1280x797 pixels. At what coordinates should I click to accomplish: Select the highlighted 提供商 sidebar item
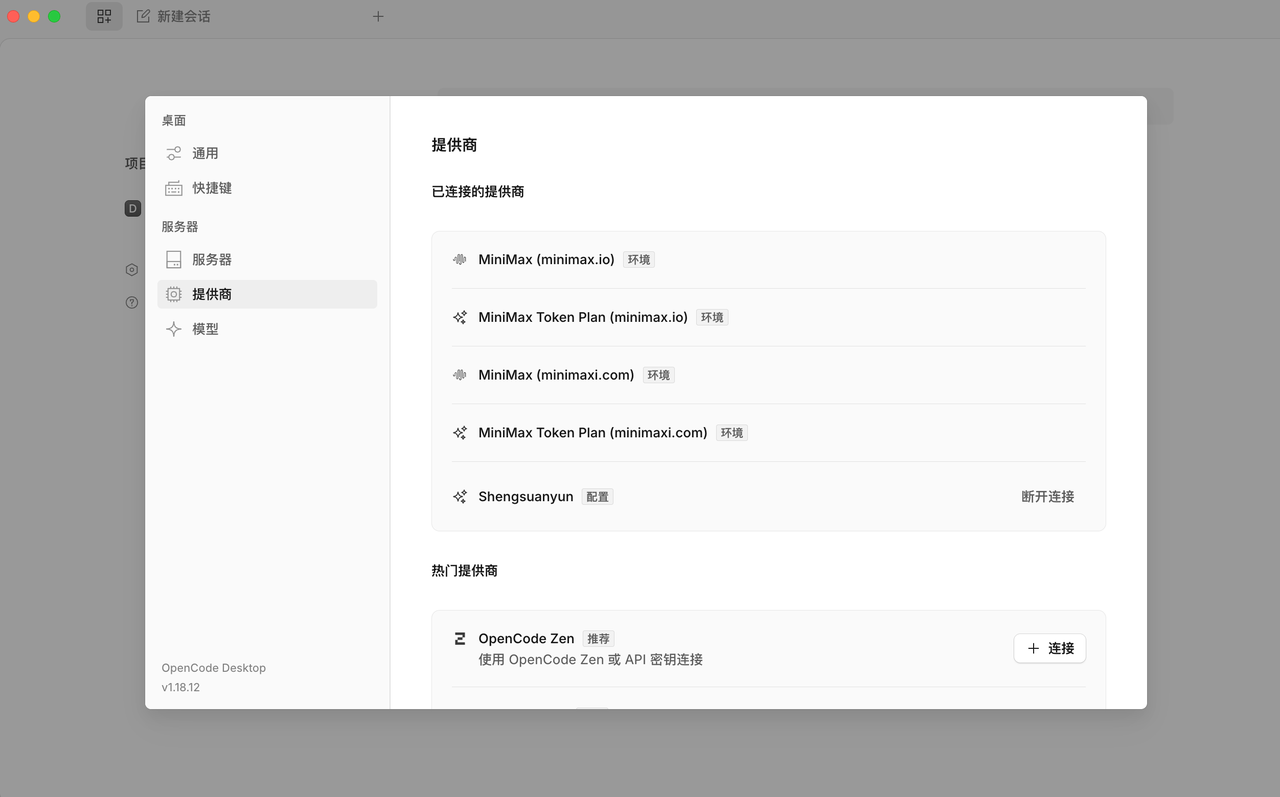[267, 294]
